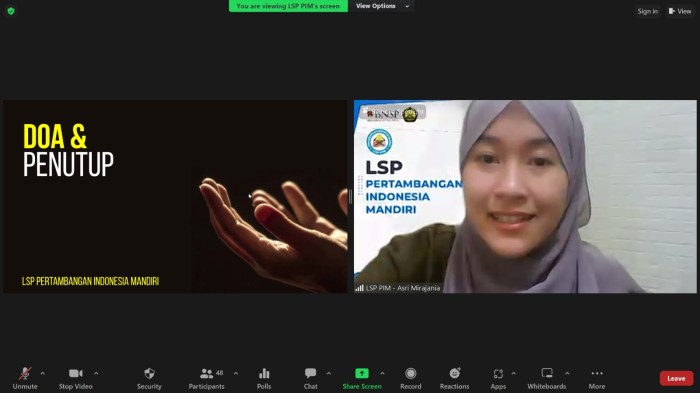Click 'LSP PERTAMBANGAN INDONESIA MANDIRI' slide footer text
The height and width of the screenshot is (393, 700).
pyautogui.click(x=90, y=281)
